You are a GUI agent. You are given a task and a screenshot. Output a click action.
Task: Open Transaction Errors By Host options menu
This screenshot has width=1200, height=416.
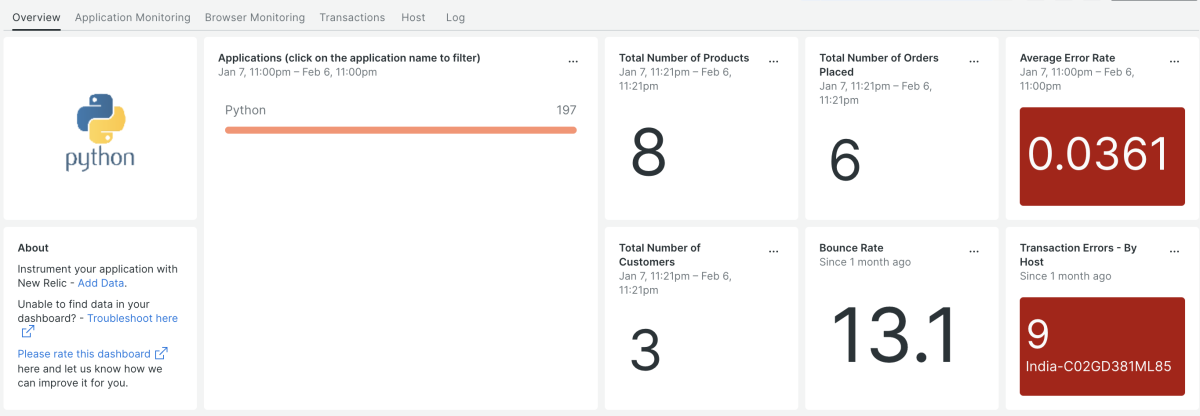[x=1174, y=251]
